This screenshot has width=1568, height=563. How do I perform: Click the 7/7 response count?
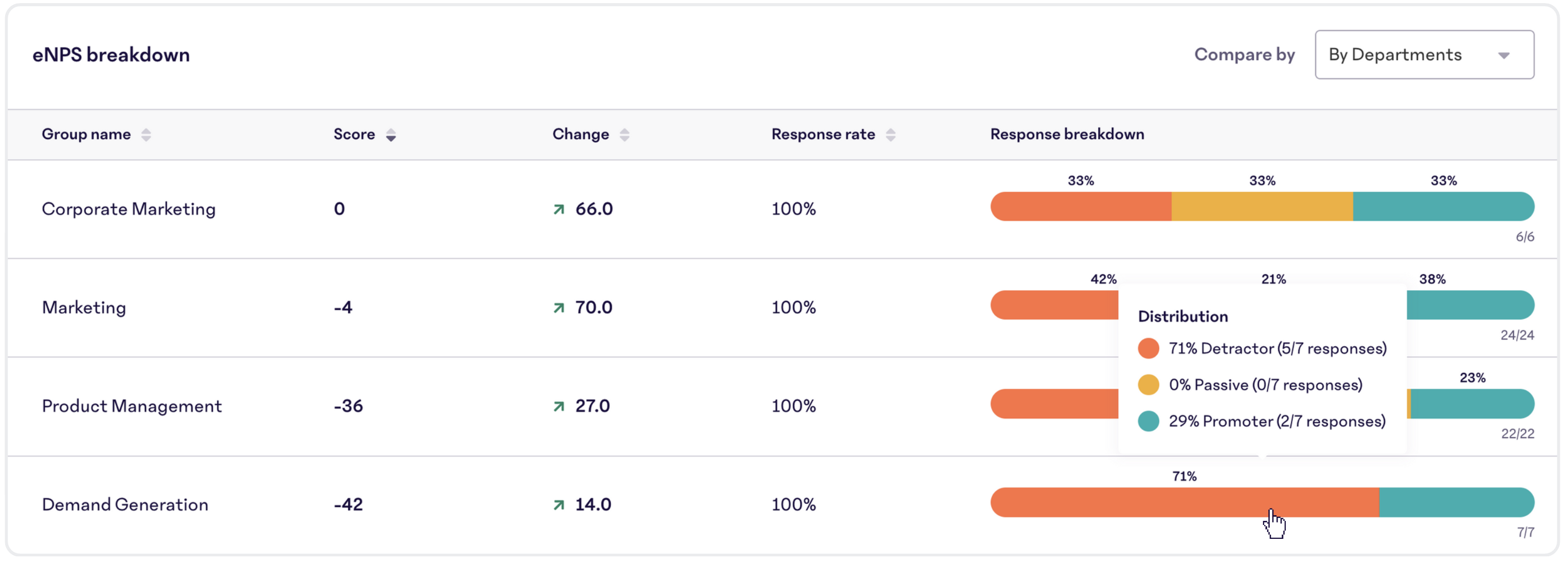pyautogui.click(x=1525, y=533)
